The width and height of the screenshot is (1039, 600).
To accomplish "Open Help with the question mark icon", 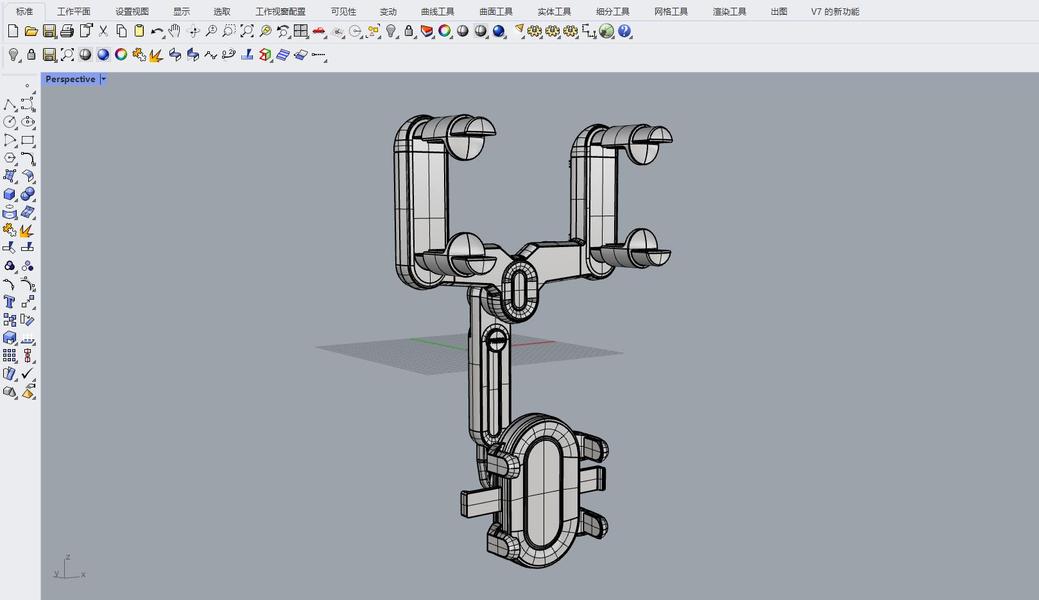I will pyautogui.click(x=624, y=31).
